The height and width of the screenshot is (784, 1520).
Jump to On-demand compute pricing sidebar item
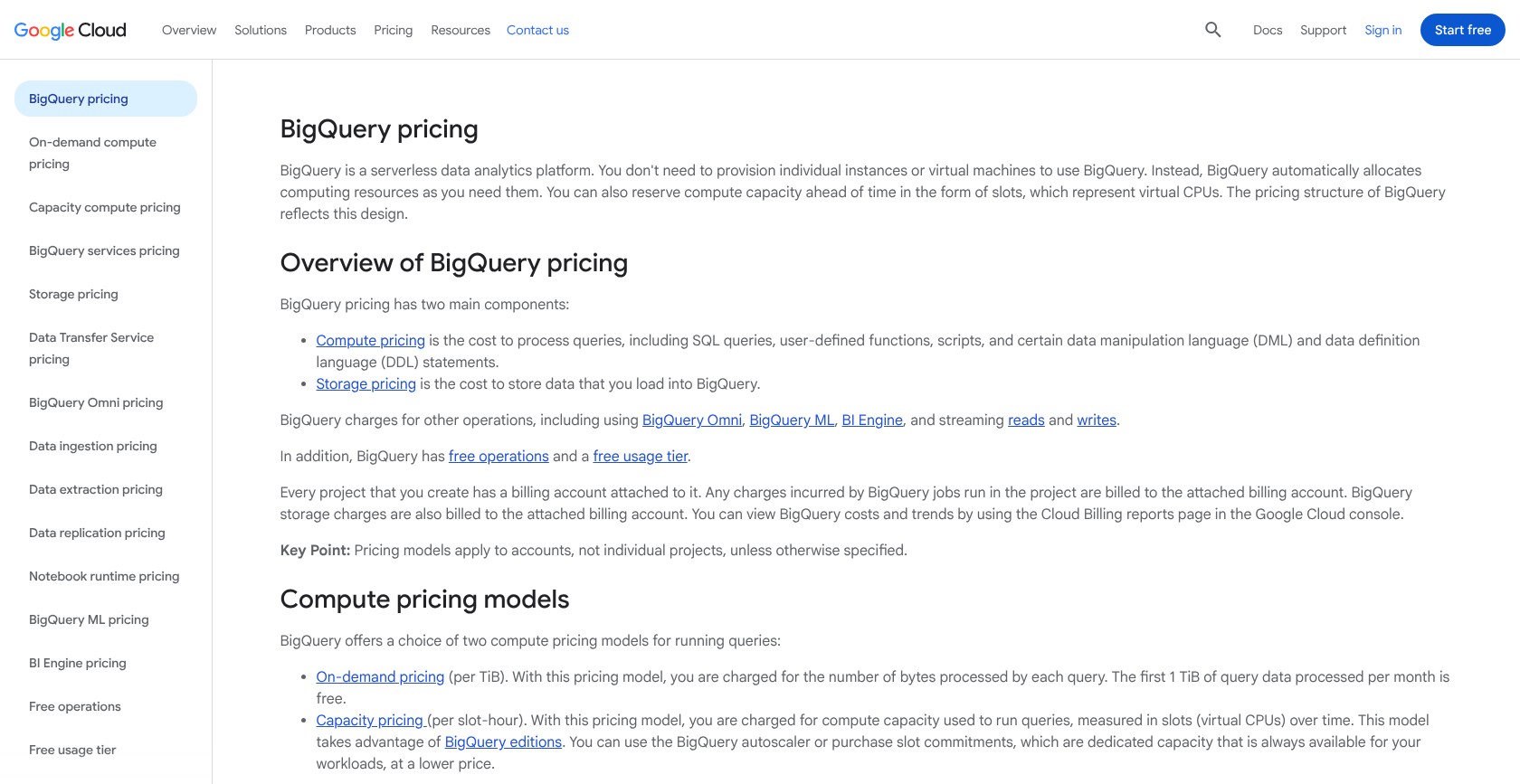(106, 153)
